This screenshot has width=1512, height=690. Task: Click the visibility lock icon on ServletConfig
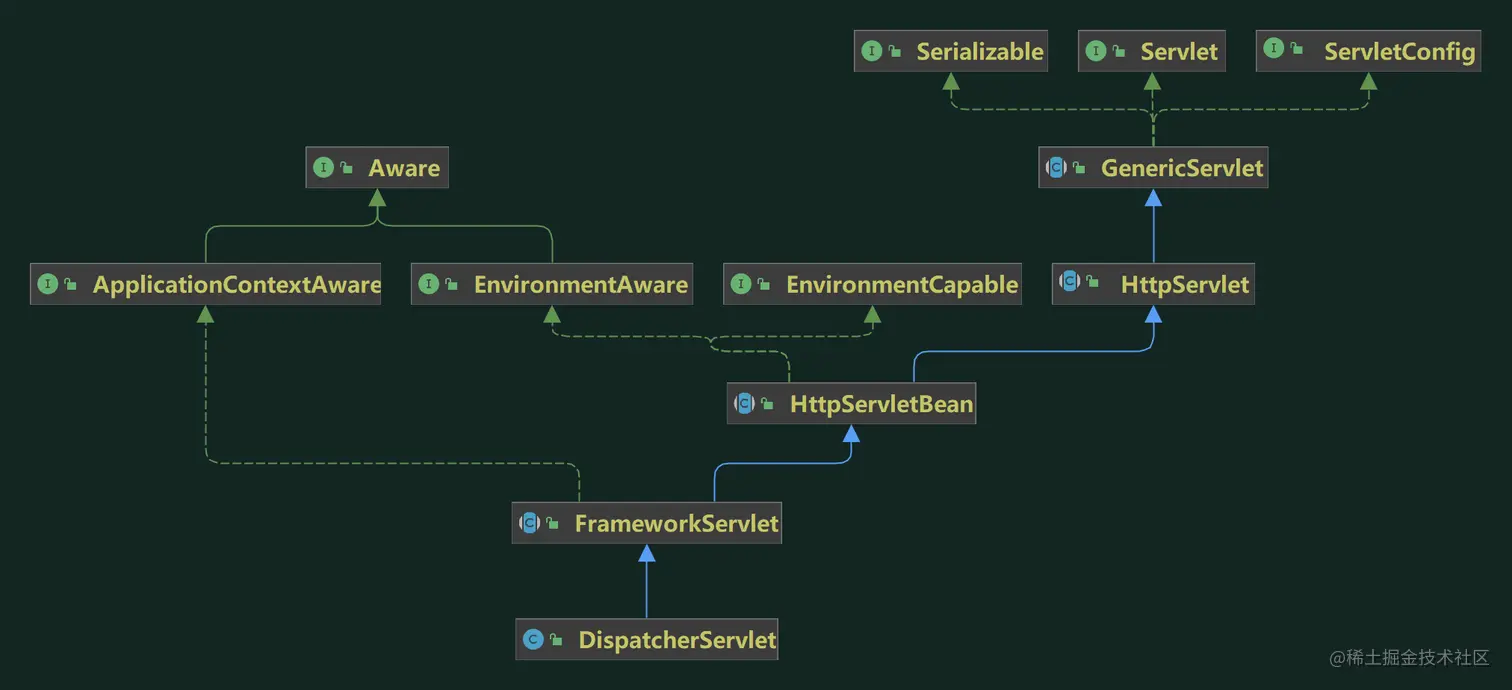pos(1296,48)
